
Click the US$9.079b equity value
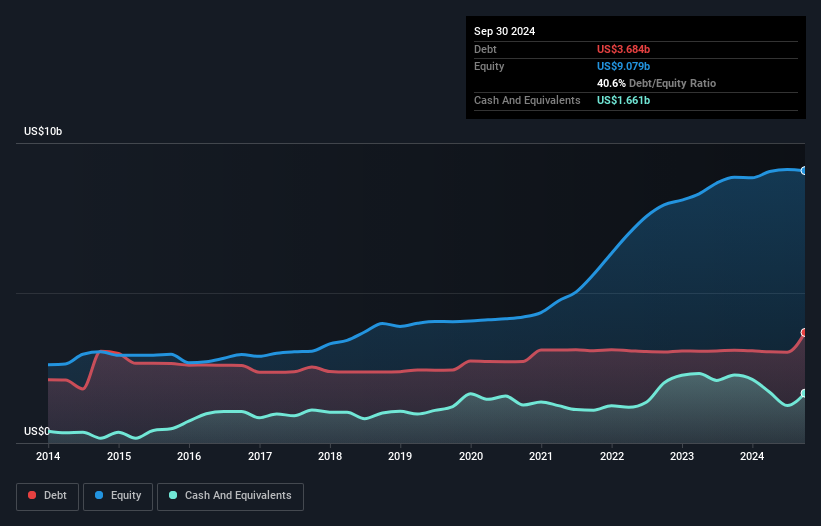point(623,66)
